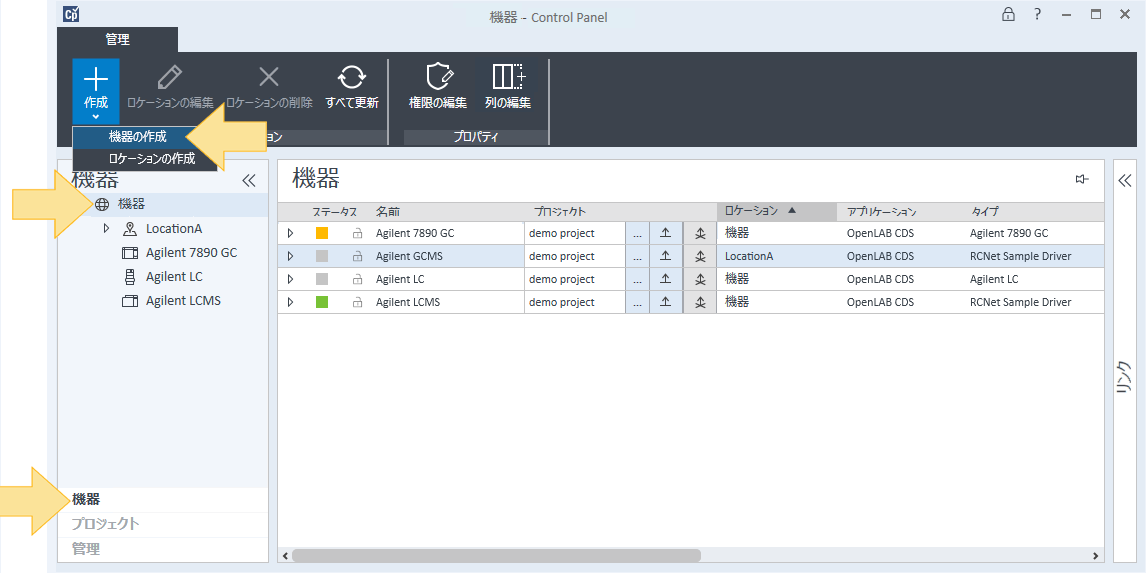
Task: Click ellipsis button in Agilent LCMS row
Action: (637, 303)
